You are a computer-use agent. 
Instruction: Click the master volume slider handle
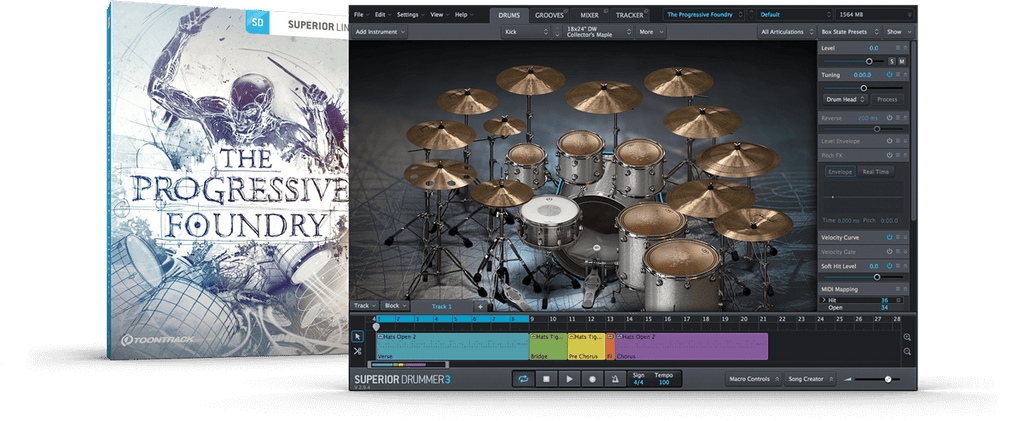[x=888, y=379]
